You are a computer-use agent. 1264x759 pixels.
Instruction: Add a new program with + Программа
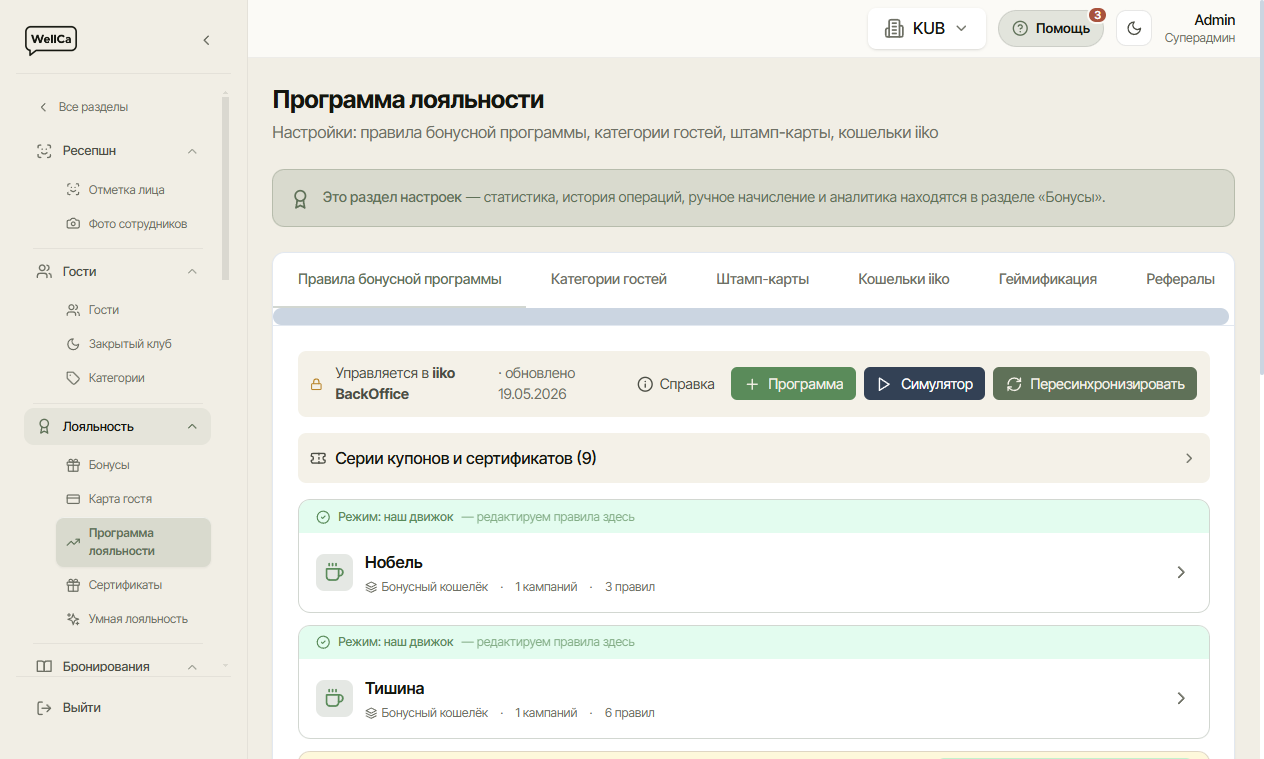(793, 384)
